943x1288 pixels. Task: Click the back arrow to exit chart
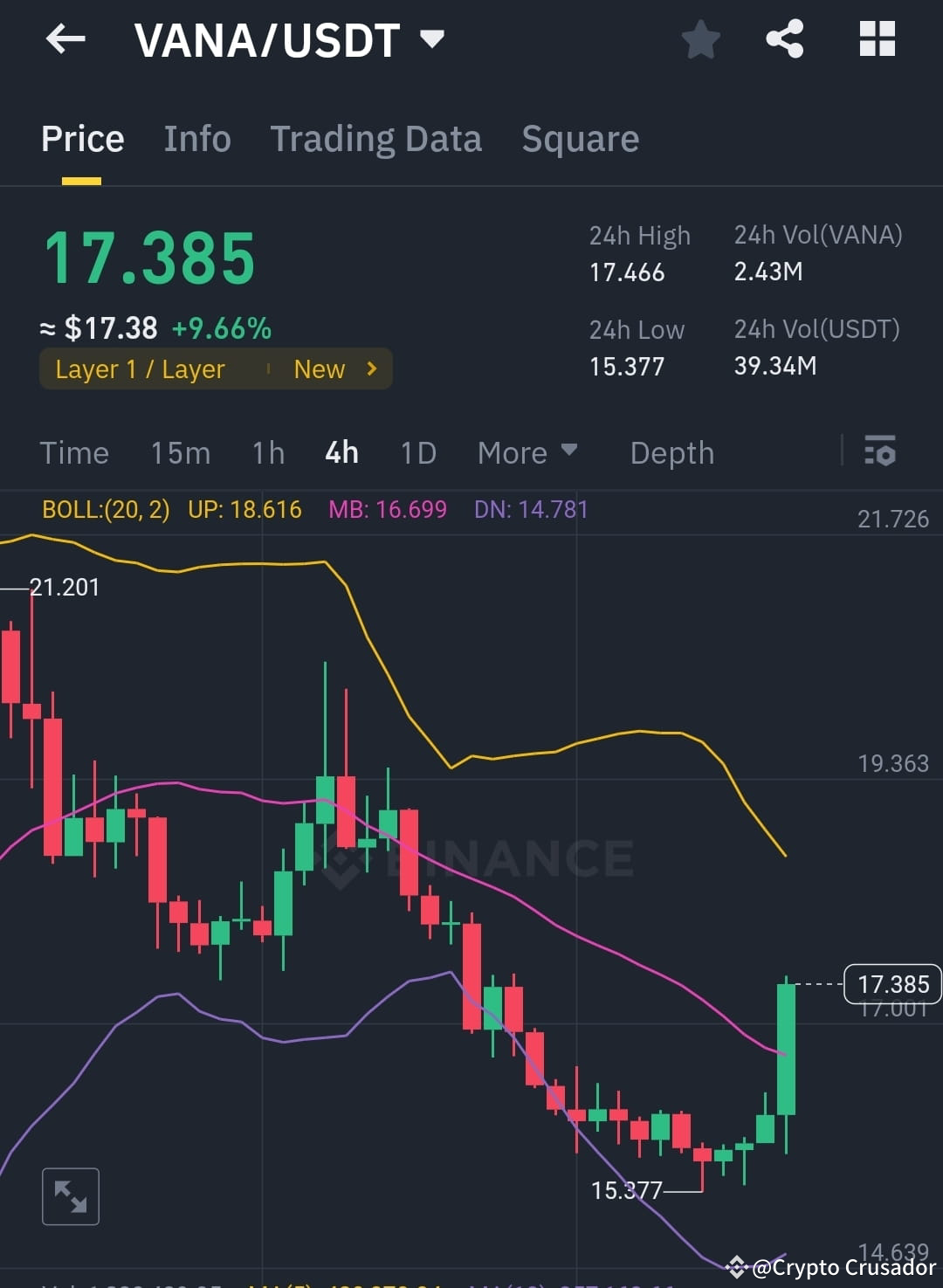pyautogui.click(x=65, y=38)
